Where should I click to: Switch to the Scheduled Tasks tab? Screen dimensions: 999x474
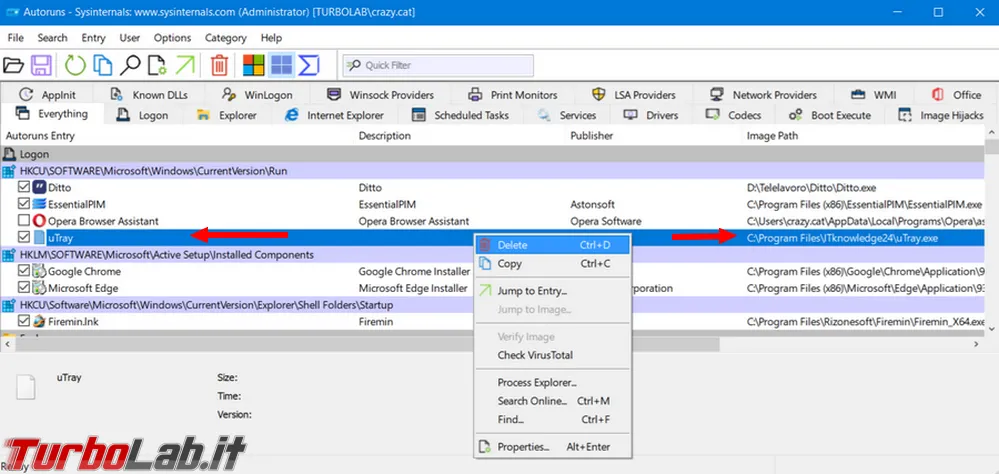click(x=460, y=115)
